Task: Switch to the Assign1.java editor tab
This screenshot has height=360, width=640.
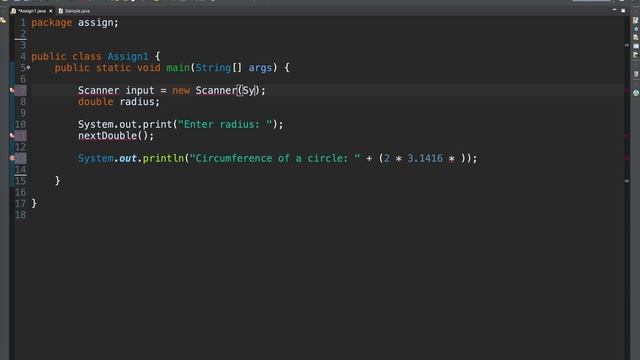Action: point(31,11)
